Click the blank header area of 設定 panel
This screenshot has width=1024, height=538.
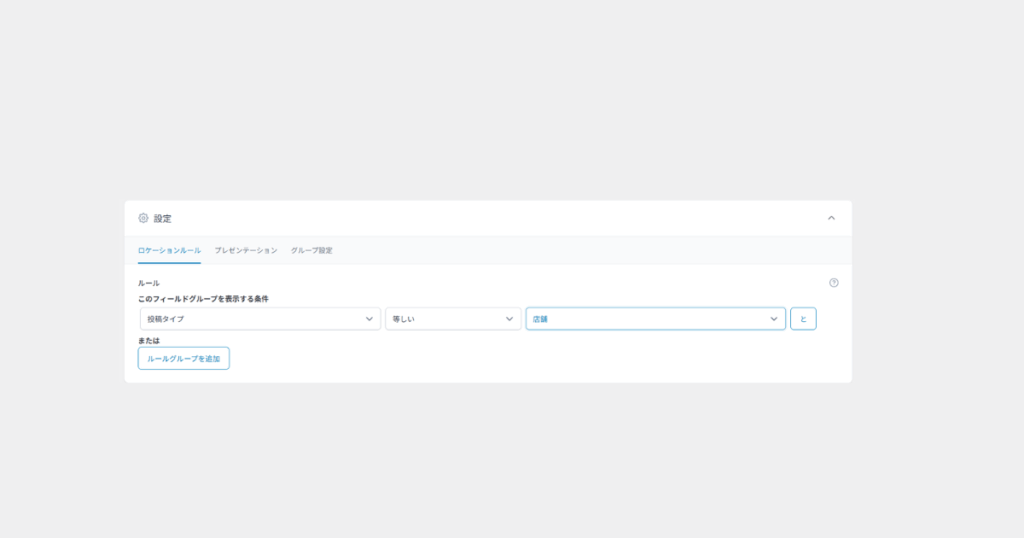[500, 218]
